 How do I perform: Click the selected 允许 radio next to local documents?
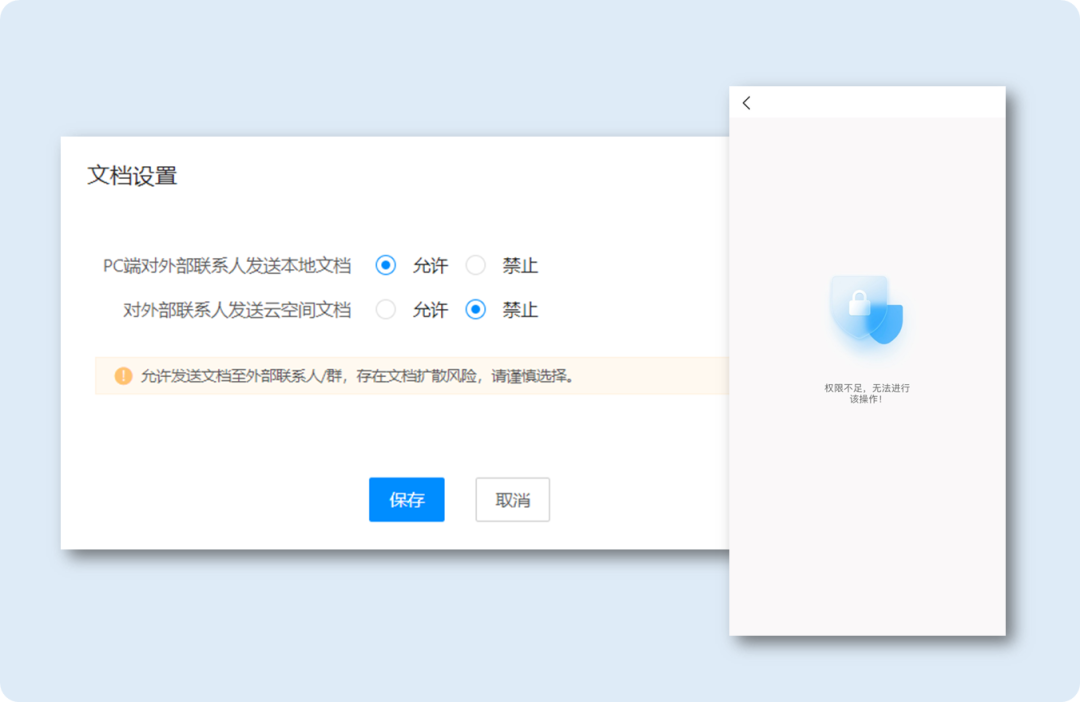(x=385, y=265)
